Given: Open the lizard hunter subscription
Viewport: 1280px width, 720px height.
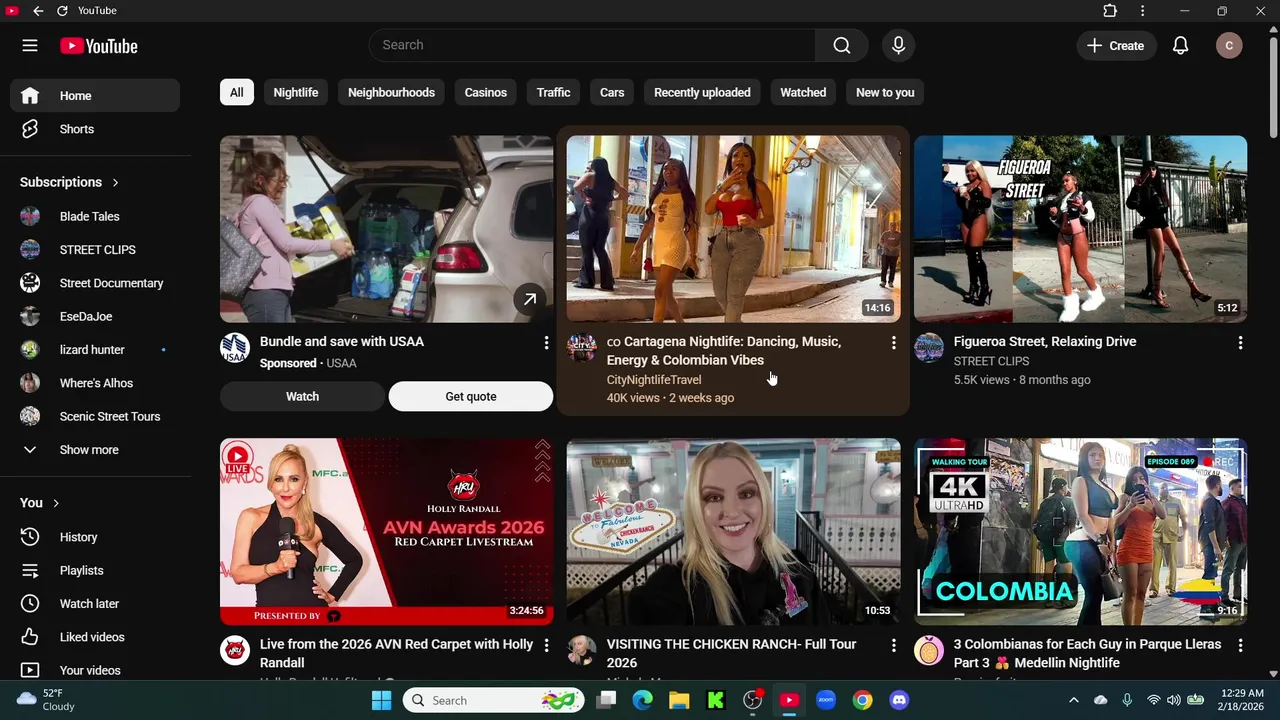Looking at the screenshot, I should pos(95,350).
